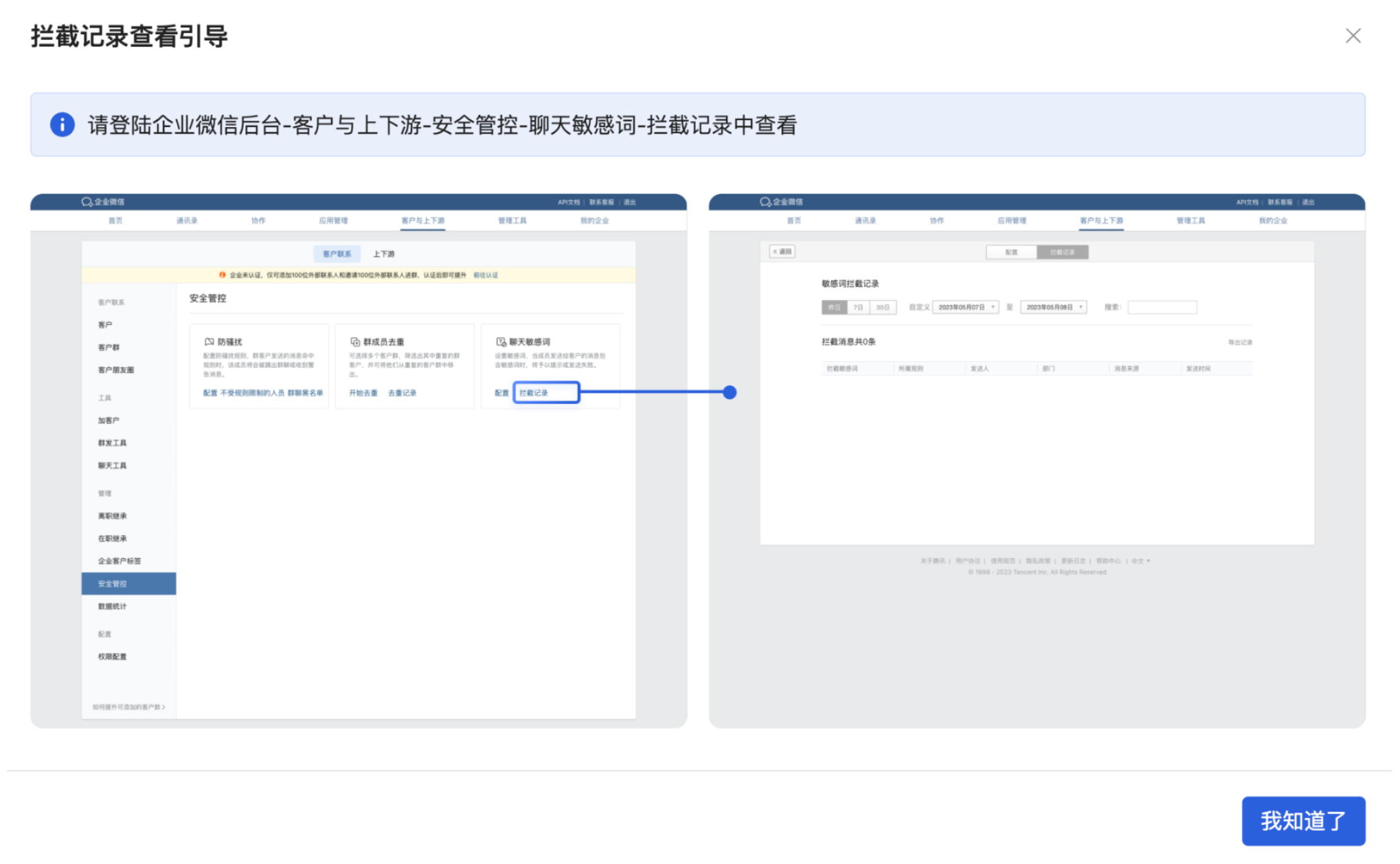
Task: Click 安全管控 sidebar item in left screenshot
Action: tap(128, 583)
